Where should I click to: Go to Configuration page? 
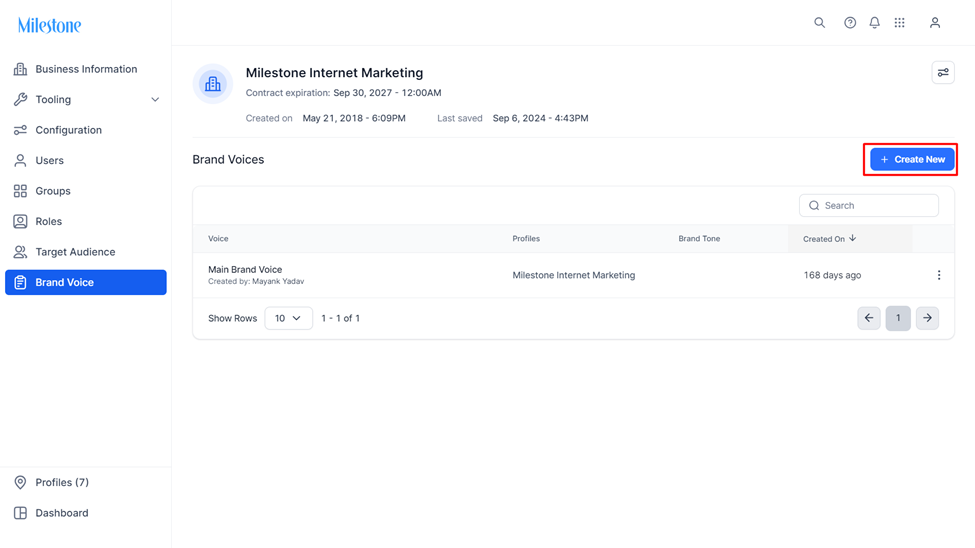tap(86, 130)
